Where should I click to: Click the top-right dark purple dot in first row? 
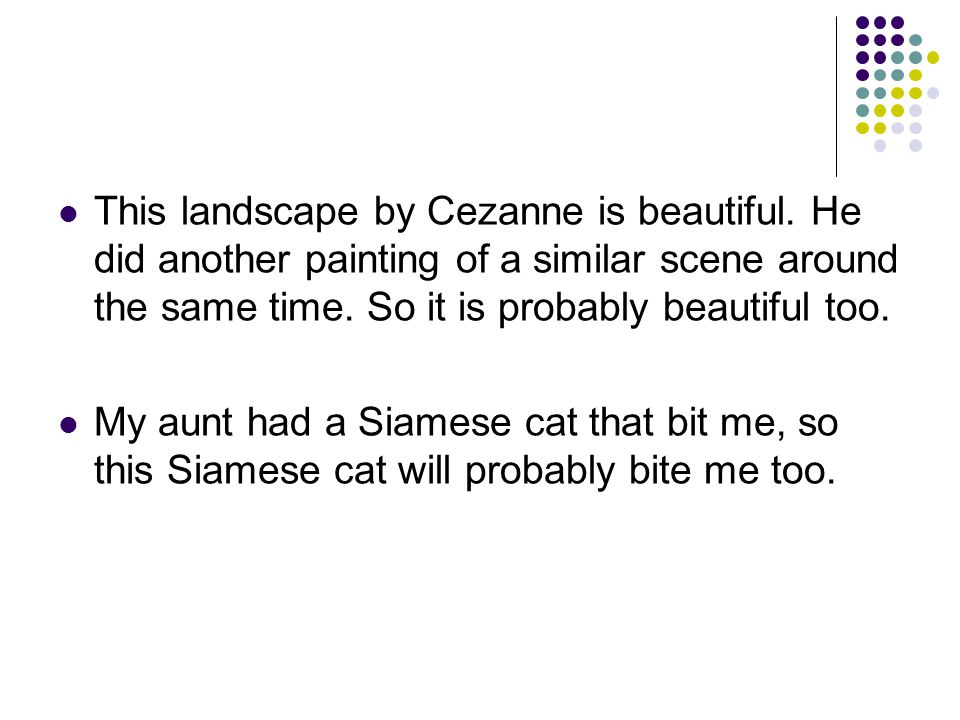[x=898, y=23]
